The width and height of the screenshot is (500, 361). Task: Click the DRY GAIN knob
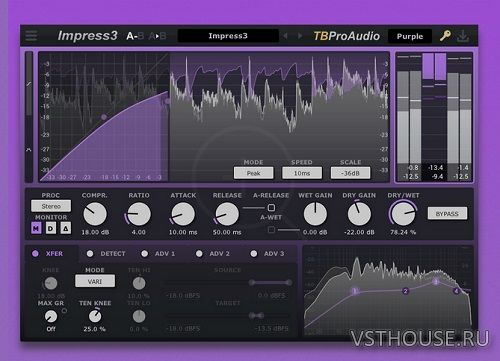point(359,214)
